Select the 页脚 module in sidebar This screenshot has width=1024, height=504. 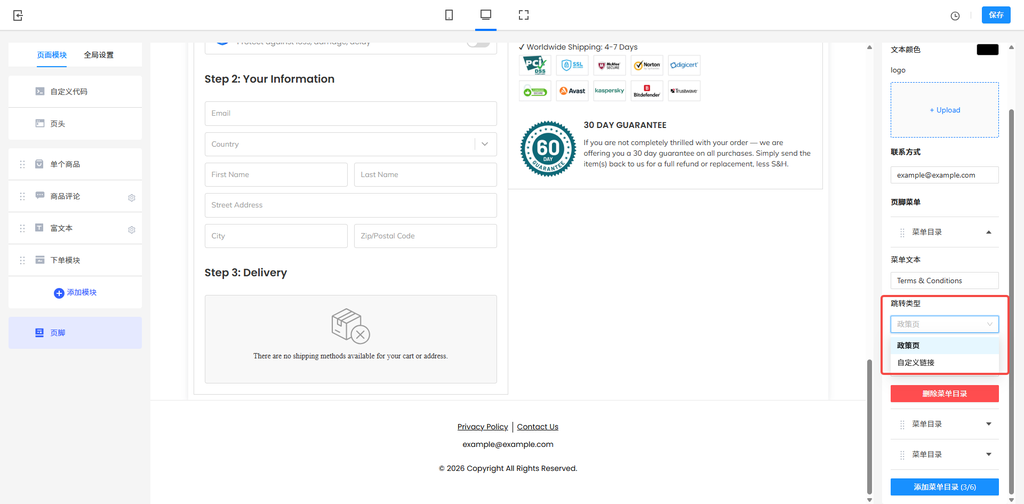pos(75,333)
